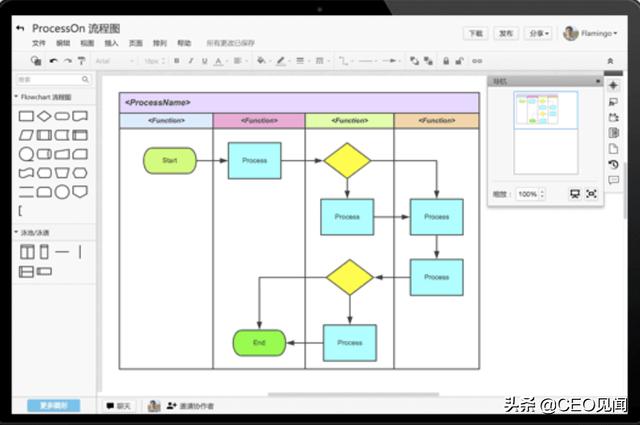
Task: Open the comments icon in right sidebar
Action: click(613, 180)
